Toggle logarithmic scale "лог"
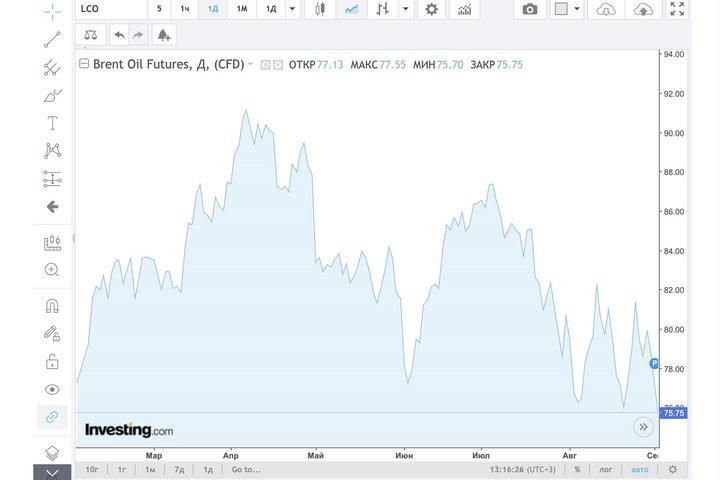 pyautogui.click(x=605, y=468)
